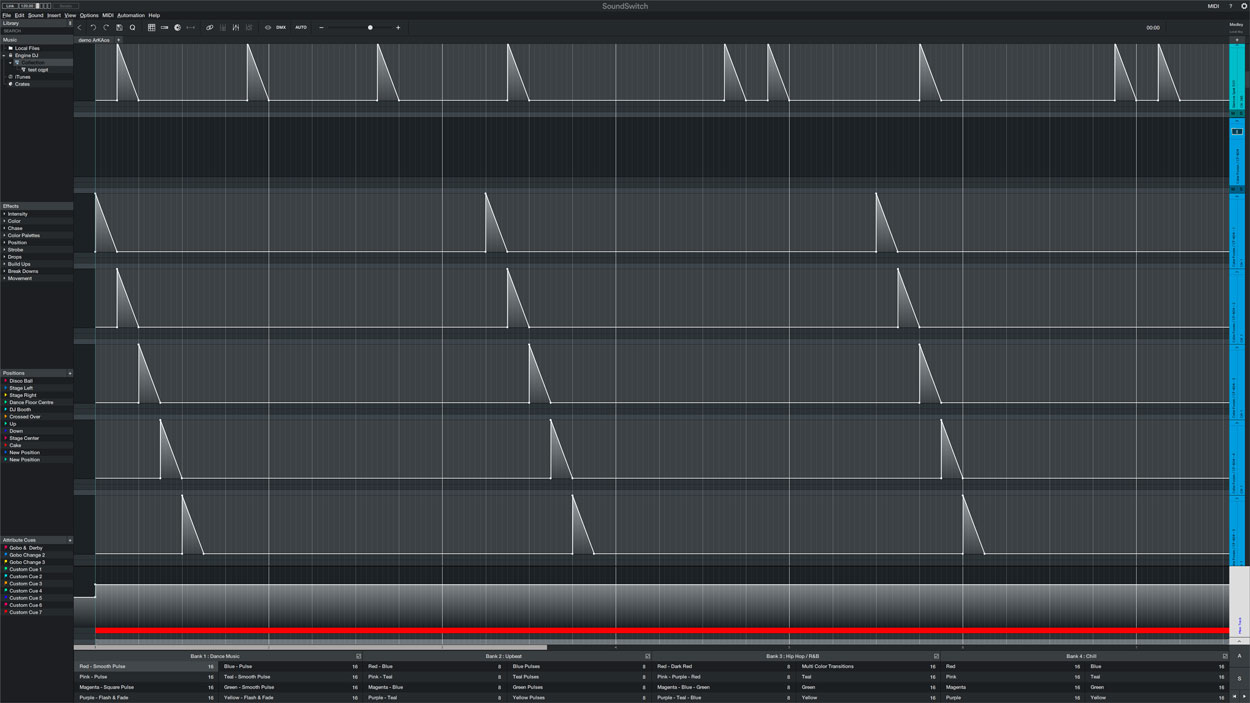
Task: Expand the Strobe effects category
Action: [x=4, y=250]
